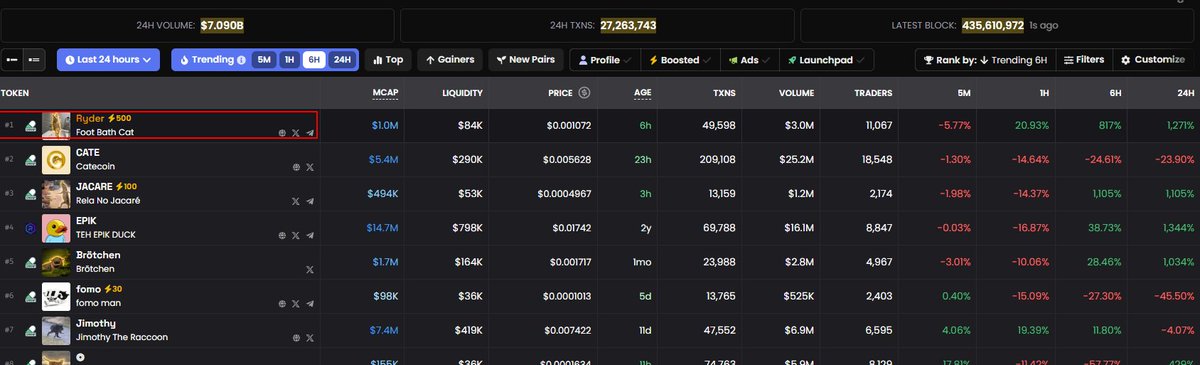Sort by the MCAP column header
1200x365 pixels.
pos(386,92)
